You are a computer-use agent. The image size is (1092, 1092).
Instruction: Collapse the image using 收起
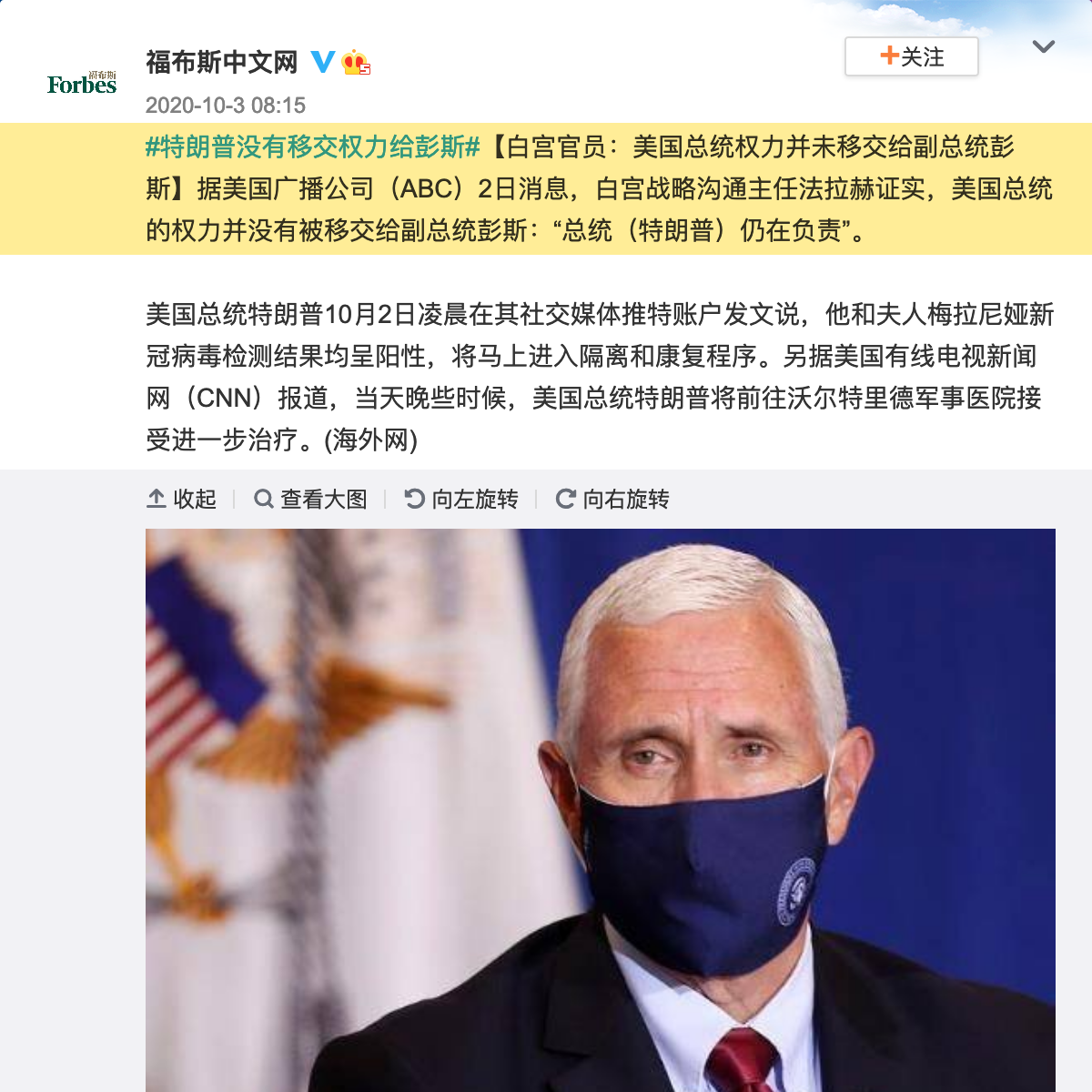(x=182, y=499)
